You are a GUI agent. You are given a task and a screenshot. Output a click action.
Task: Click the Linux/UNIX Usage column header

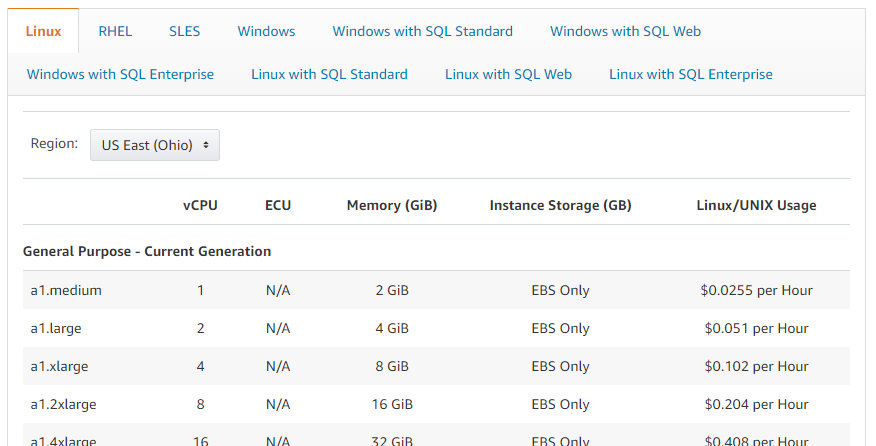[x=756, y=205]
